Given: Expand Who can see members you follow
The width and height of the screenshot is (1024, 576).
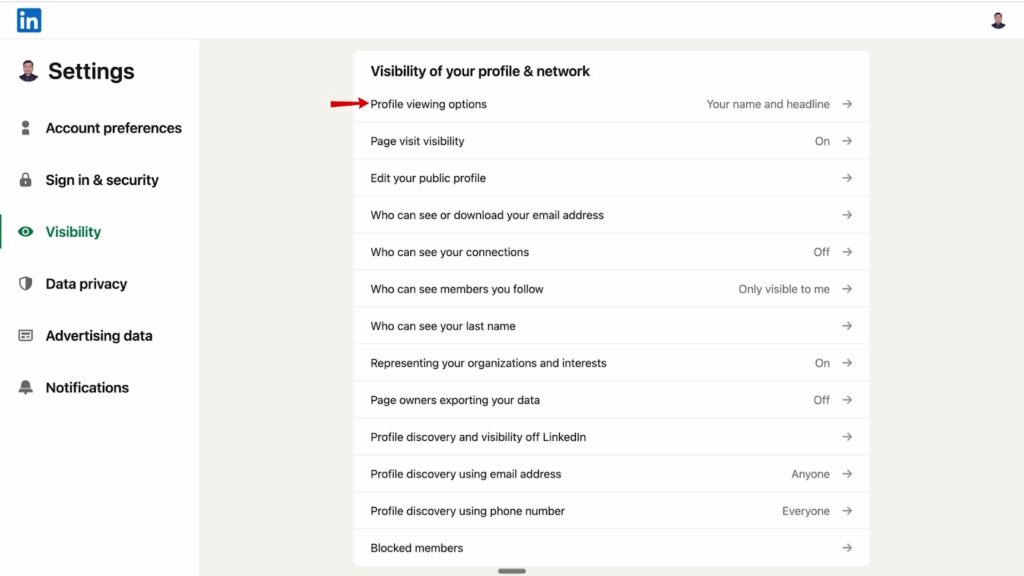Looking at the screenshot, I should click(847, 289).
